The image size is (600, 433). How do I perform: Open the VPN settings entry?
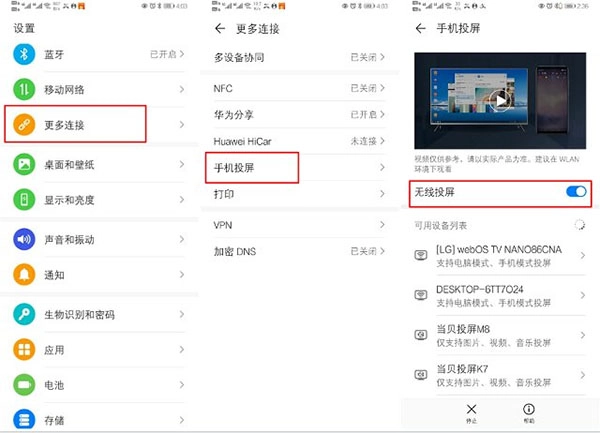coord(290,225)
